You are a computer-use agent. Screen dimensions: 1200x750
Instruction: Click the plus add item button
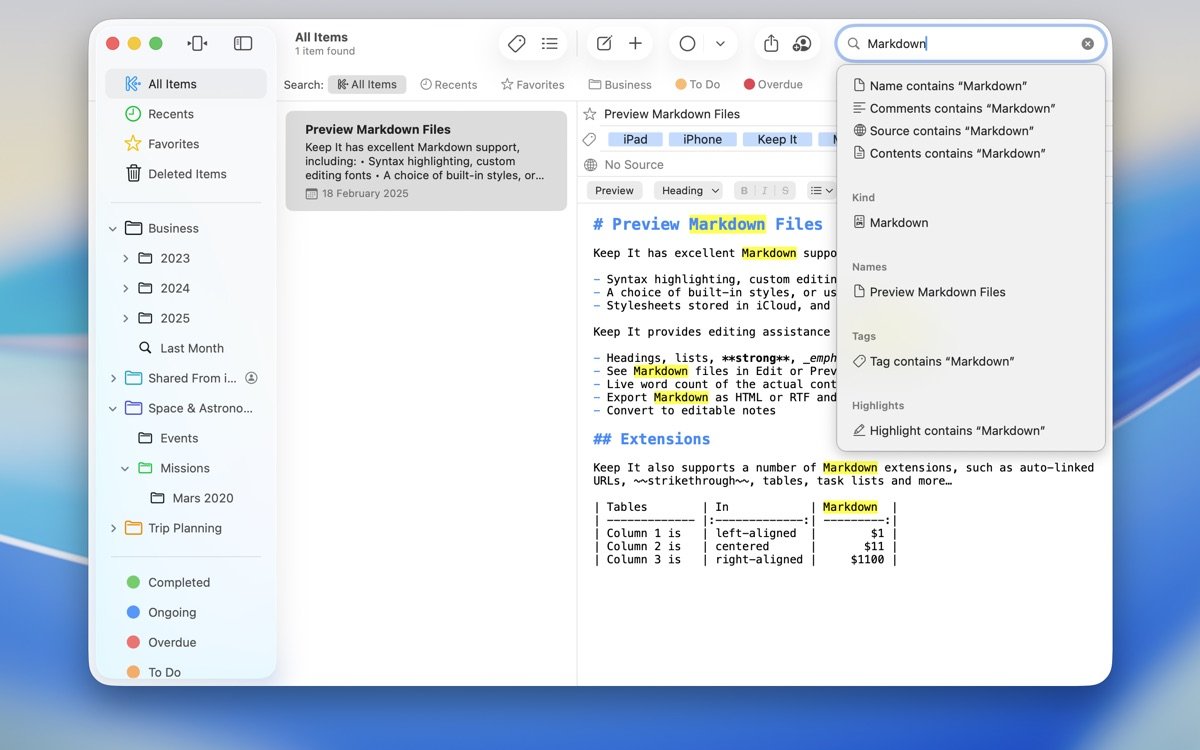[x=635, y=44]
